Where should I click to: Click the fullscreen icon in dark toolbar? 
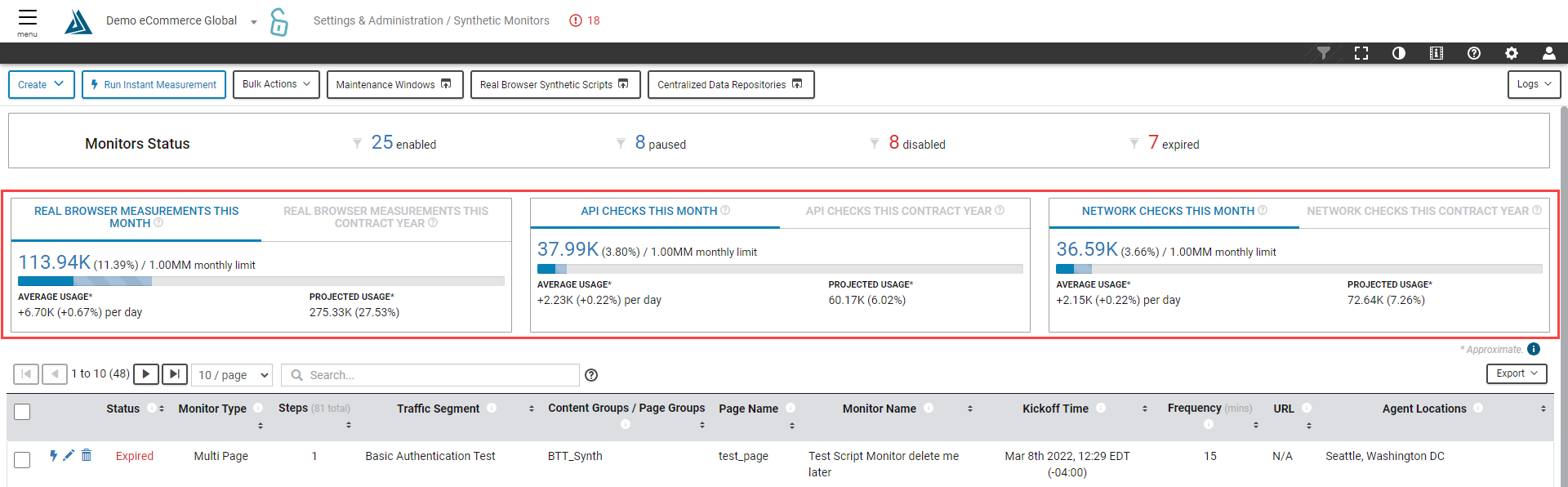(1361, 53)
